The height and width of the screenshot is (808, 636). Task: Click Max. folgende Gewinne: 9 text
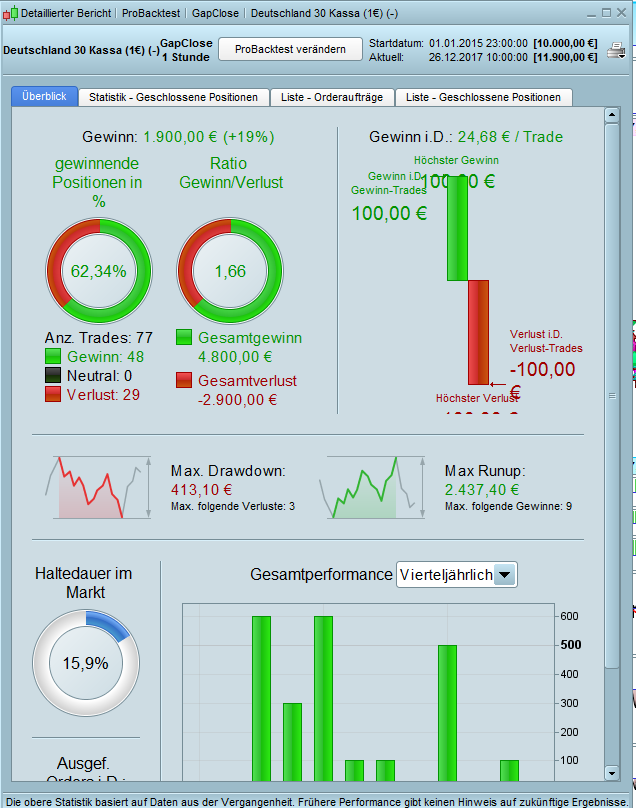(508, 507)
